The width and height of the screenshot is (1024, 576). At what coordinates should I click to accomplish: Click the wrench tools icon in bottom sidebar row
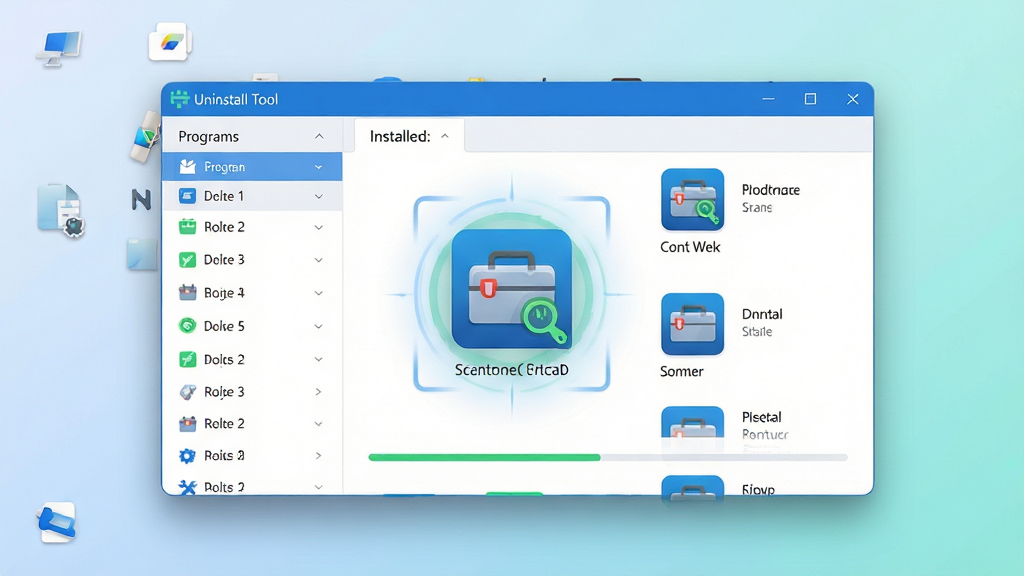click(x=187, y=487)
